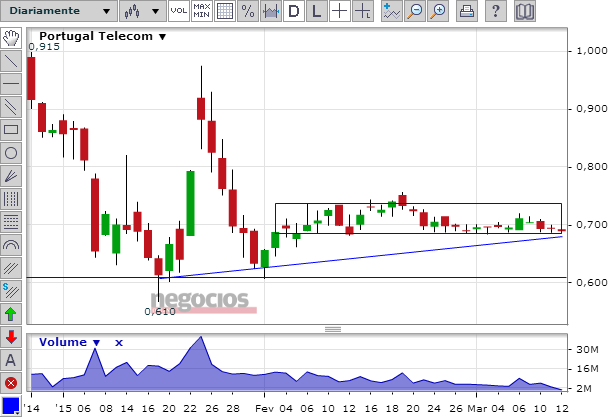Click the 0,915 high price label

[x=44, y=47]
